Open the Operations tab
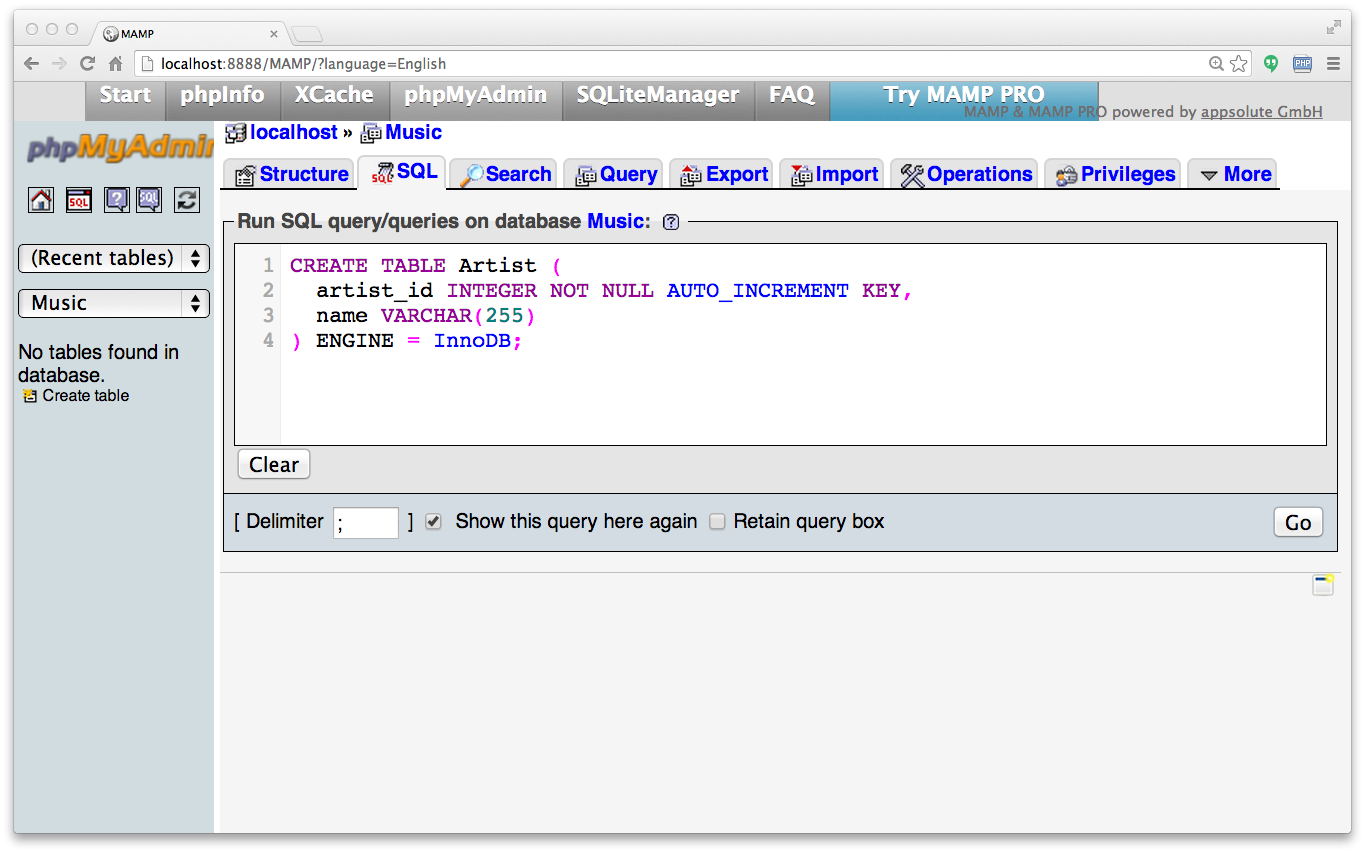The height and width of the screenshot is (853, 1365). pyautogui.click(x=965, y=174)
